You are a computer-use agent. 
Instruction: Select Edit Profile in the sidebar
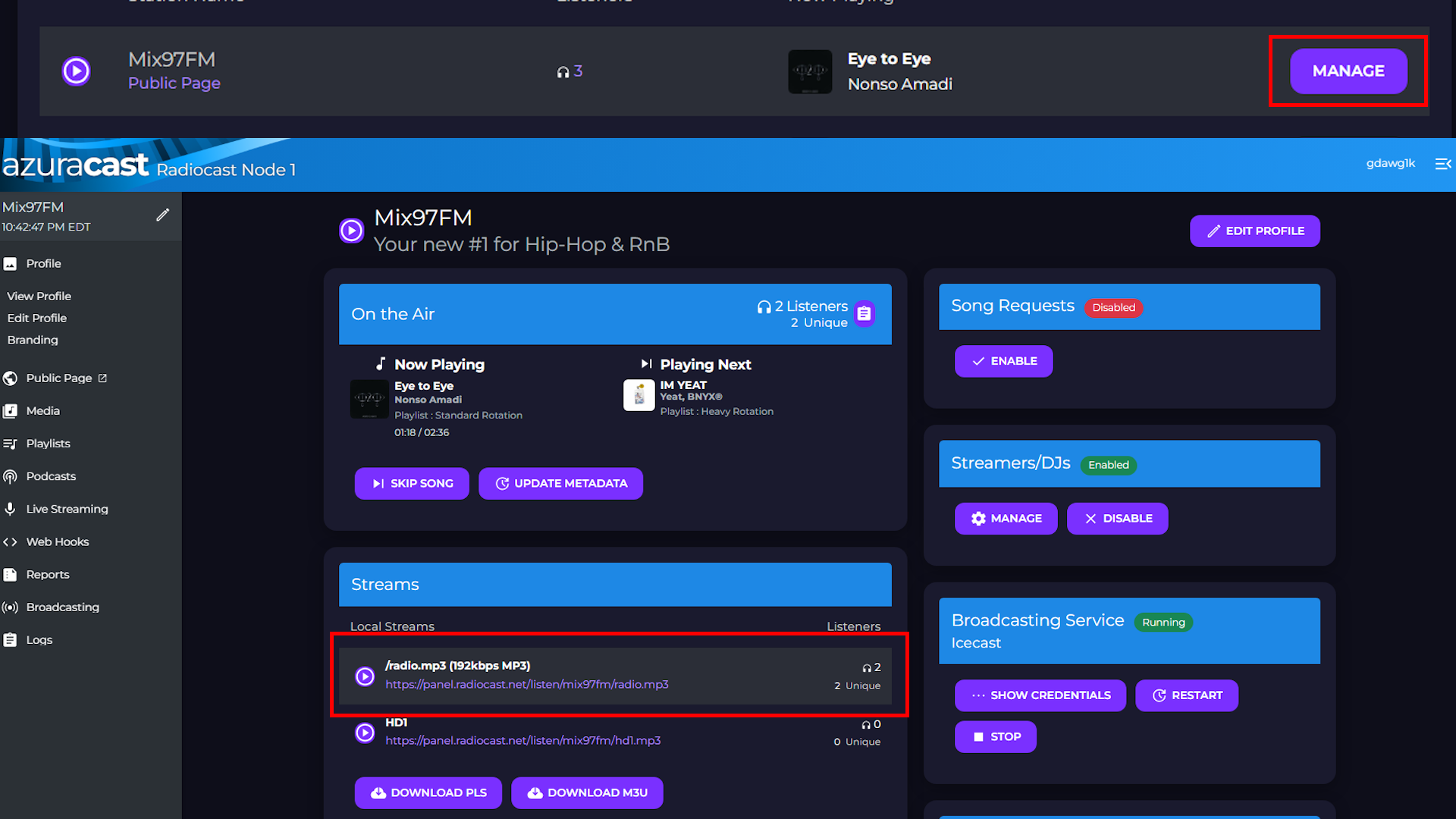click(37, 318)
